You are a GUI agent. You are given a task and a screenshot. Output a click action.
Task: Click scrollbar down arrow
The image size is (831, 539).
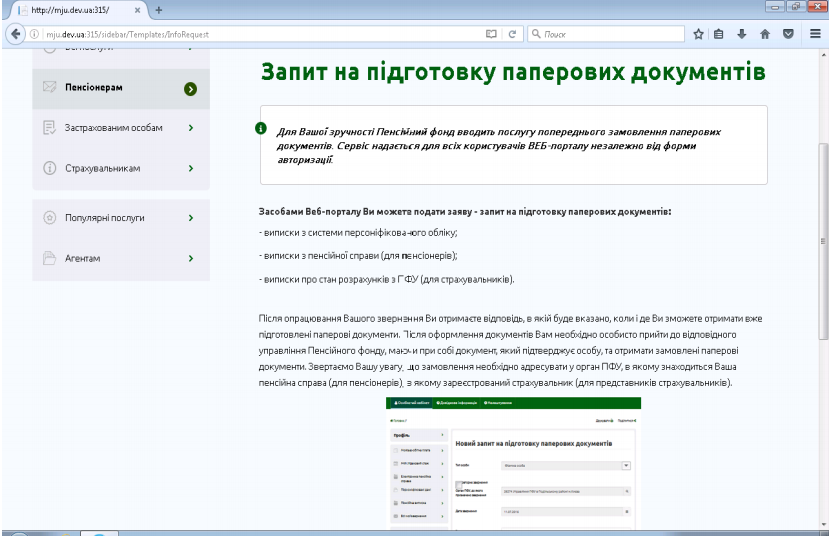(823, 525)
